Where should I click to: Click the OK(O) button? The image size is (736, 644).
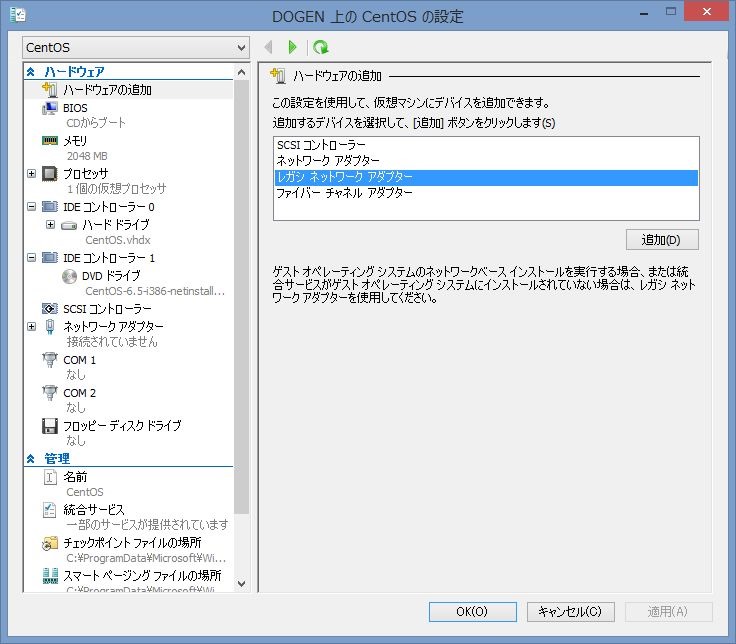(x=471, y=612)
